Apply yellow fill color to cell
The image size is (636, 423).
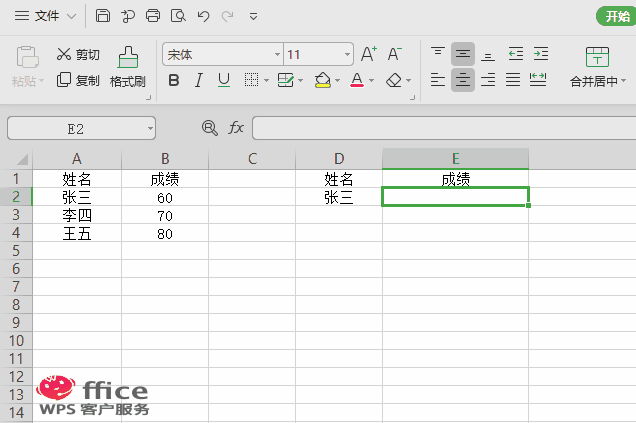click(x=323, y=80)
